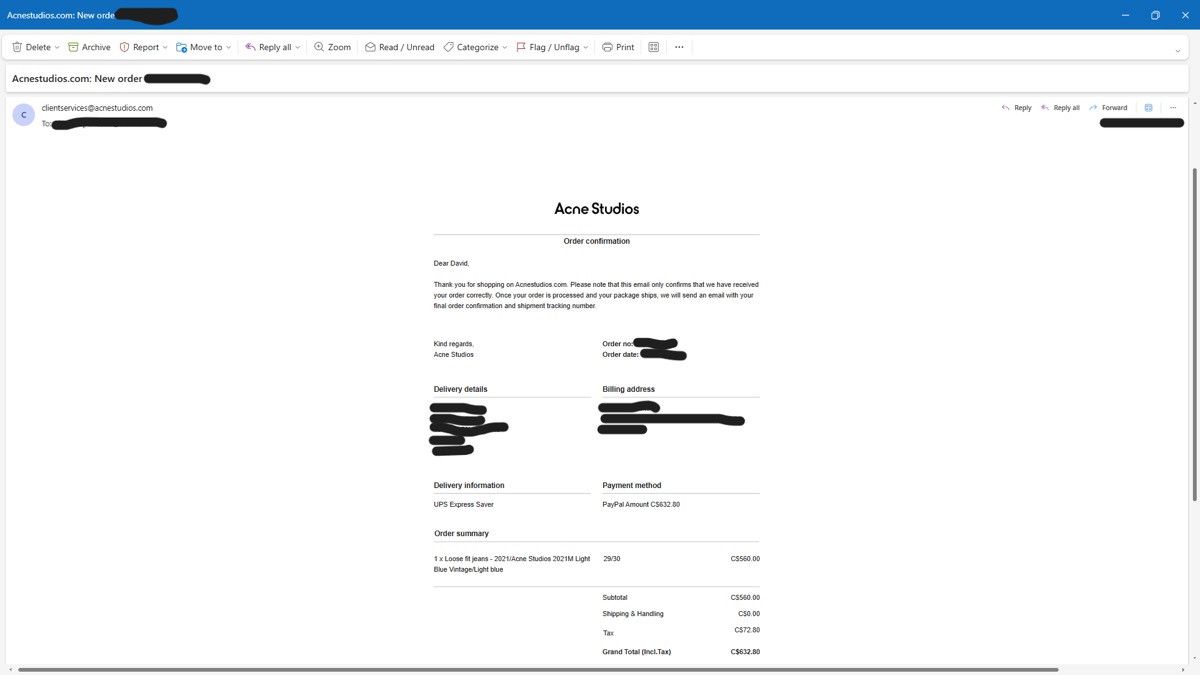Click Reply in the message header

pos(1016,108)
